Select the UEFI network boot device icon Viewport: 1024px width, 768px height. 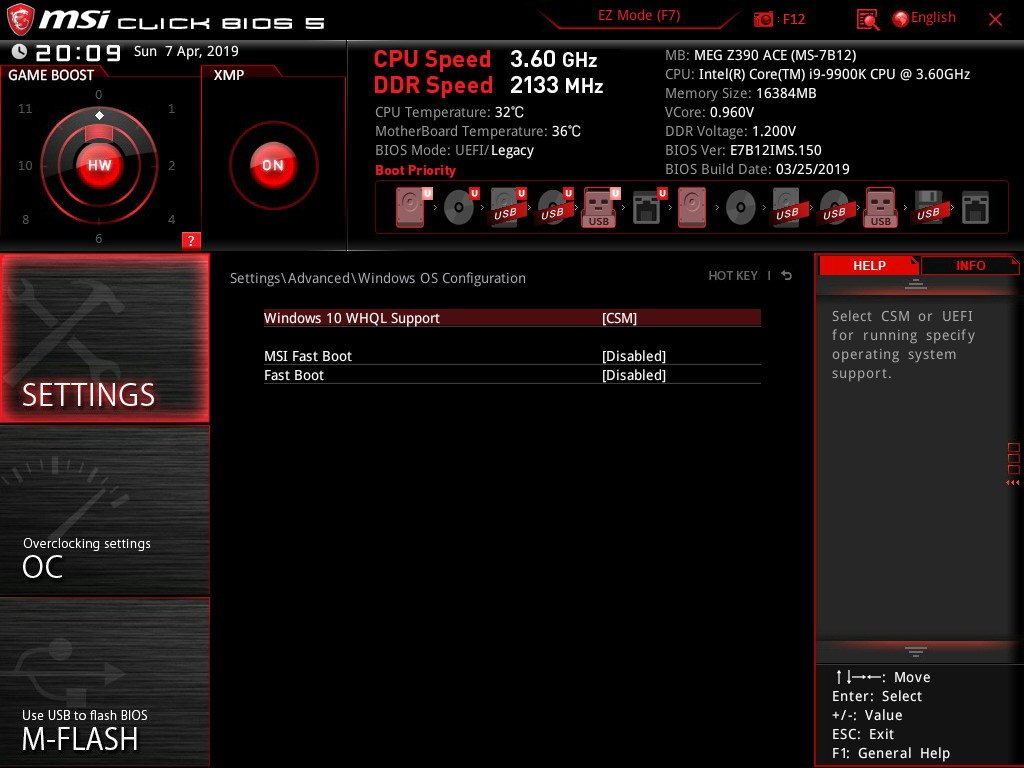[x=649, y=207]
